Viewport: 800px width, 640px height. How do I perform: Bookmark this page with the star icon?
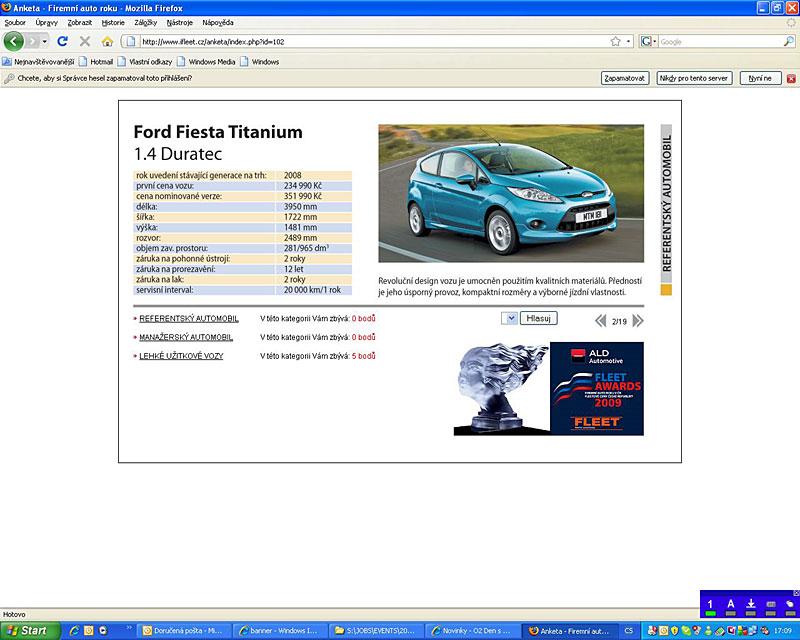(x=616, y=41)
